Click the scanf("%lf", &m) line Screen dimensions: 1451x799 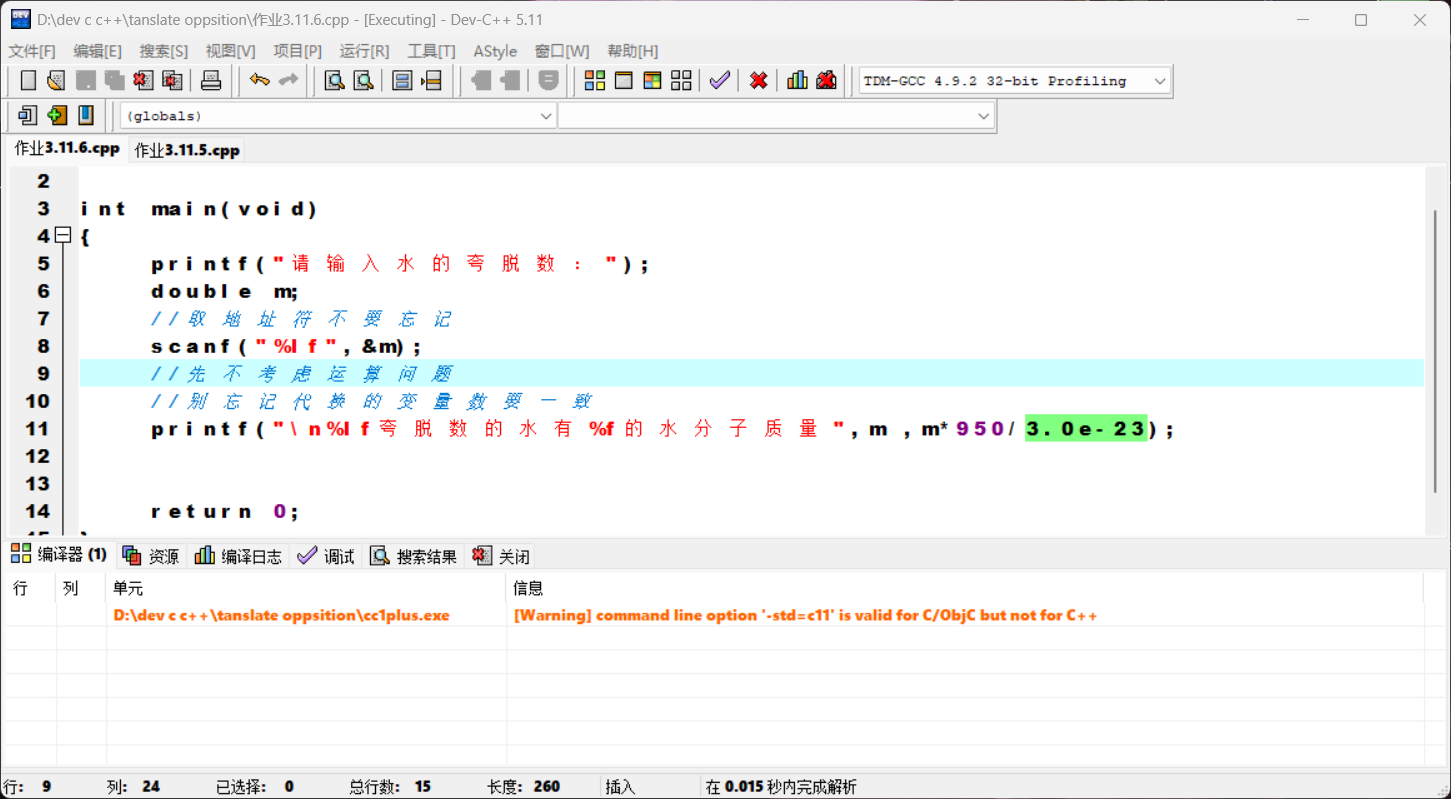(x=286, y=346)
